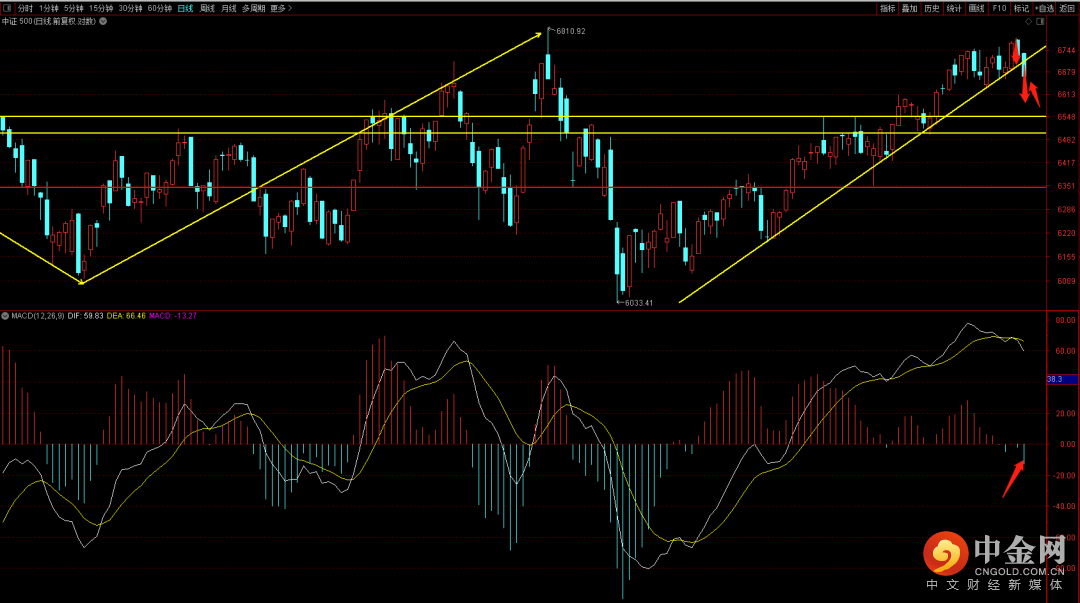1080x603 pixels.
Task: Click the 6351 price axis label
Action: (x=1066, y=186)
